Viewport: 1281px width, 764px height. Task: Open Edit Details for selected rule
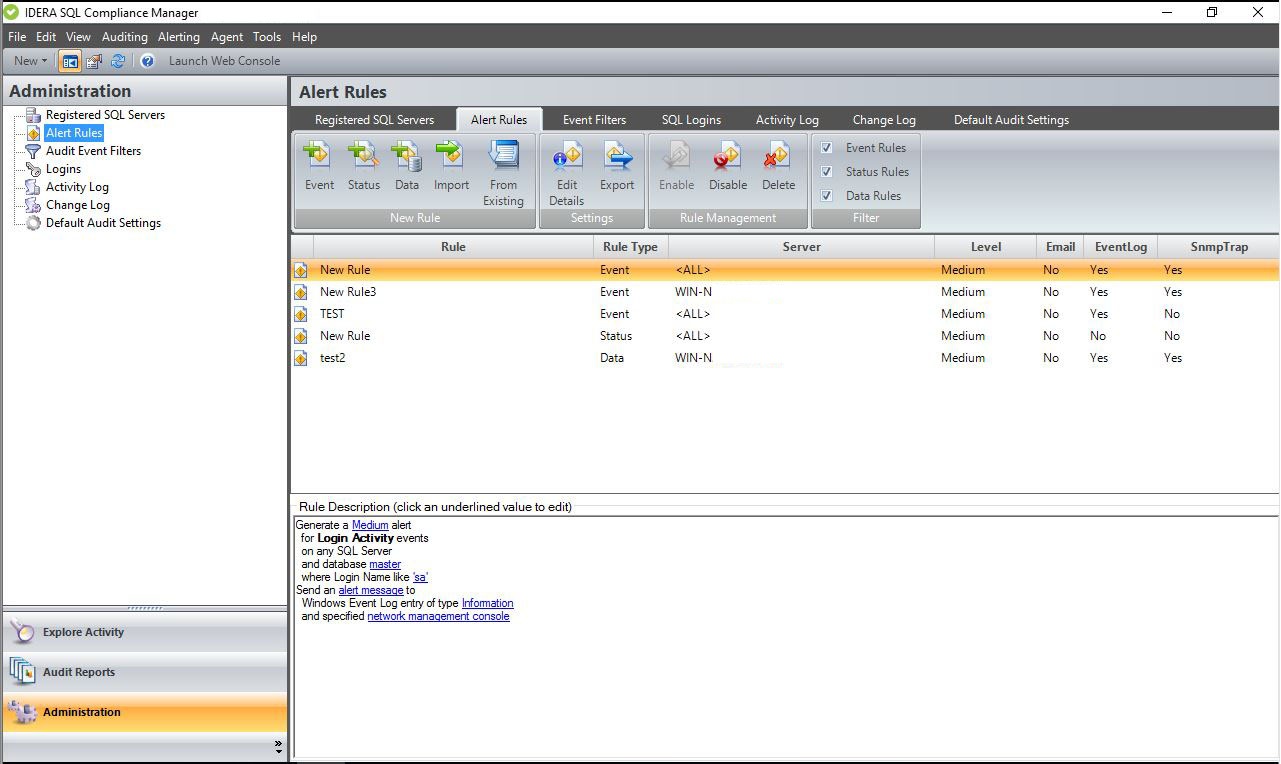click(x=566, y=172)
